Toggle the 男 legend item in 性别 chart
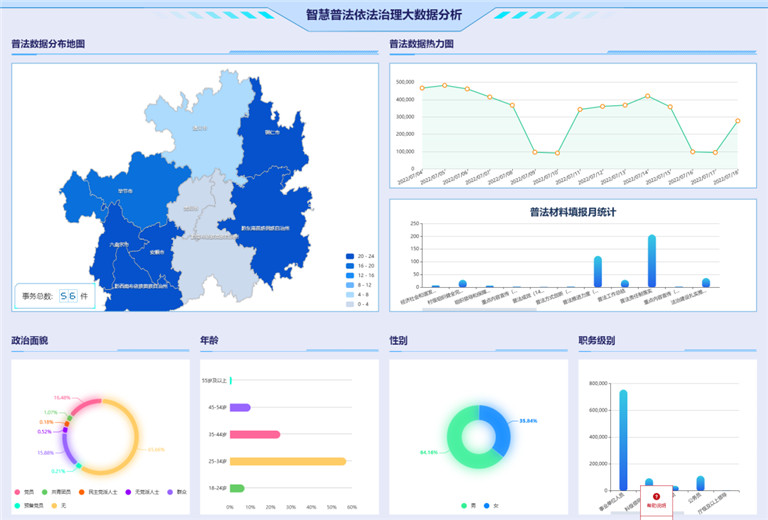The image size is (768, 520). point(468,505)
